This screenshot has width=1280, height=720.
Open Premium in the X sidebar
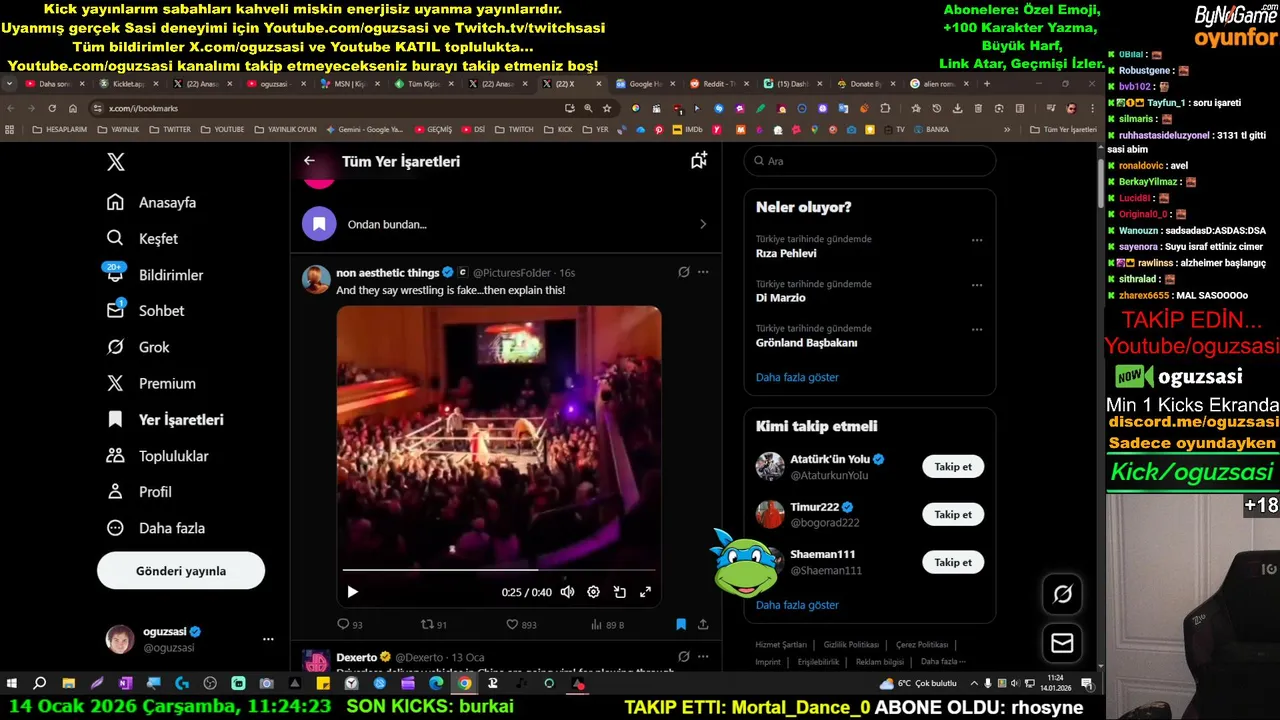150,383
